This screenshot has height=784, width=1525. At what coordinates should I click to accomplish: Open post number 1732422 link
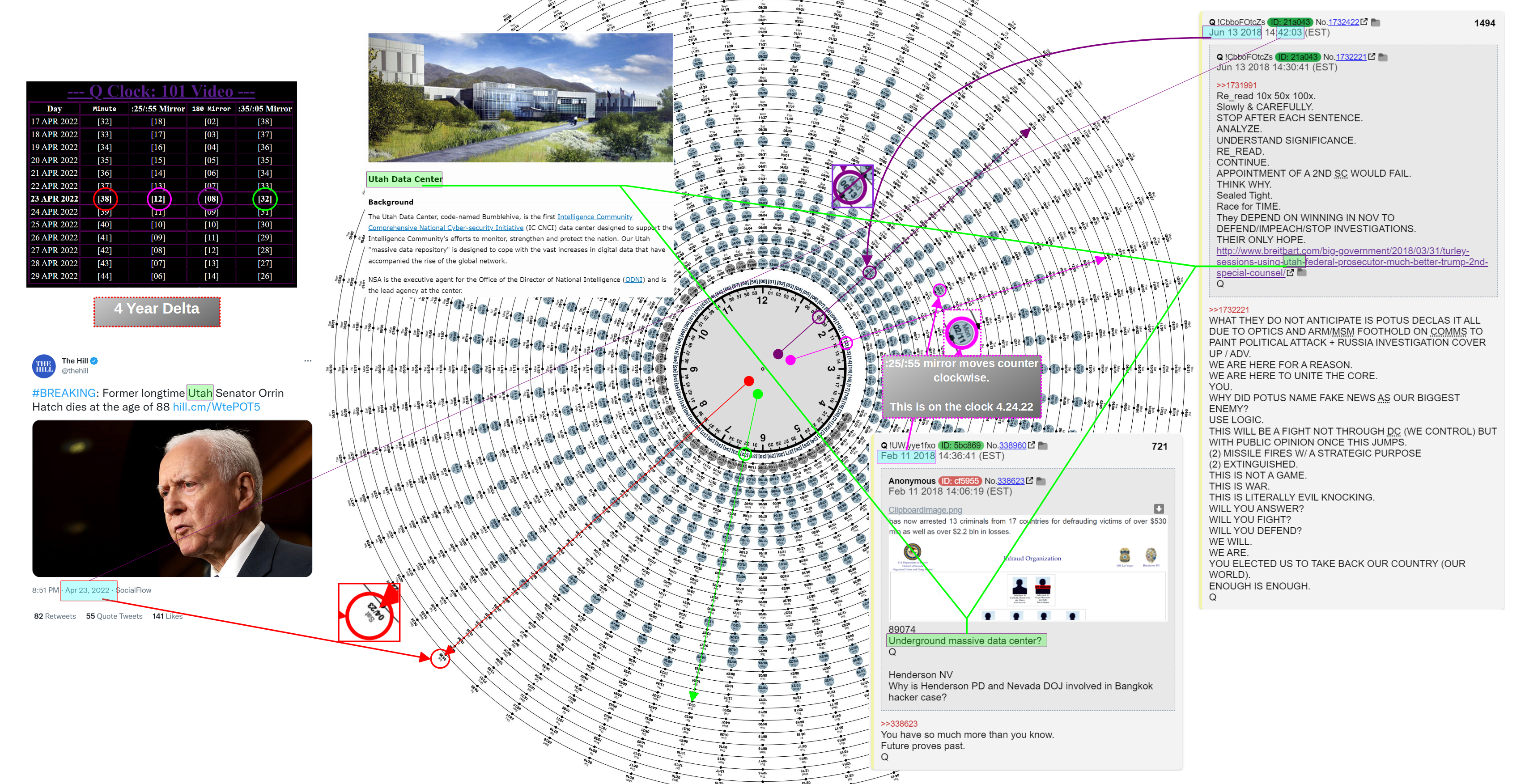pos(1344,22)
